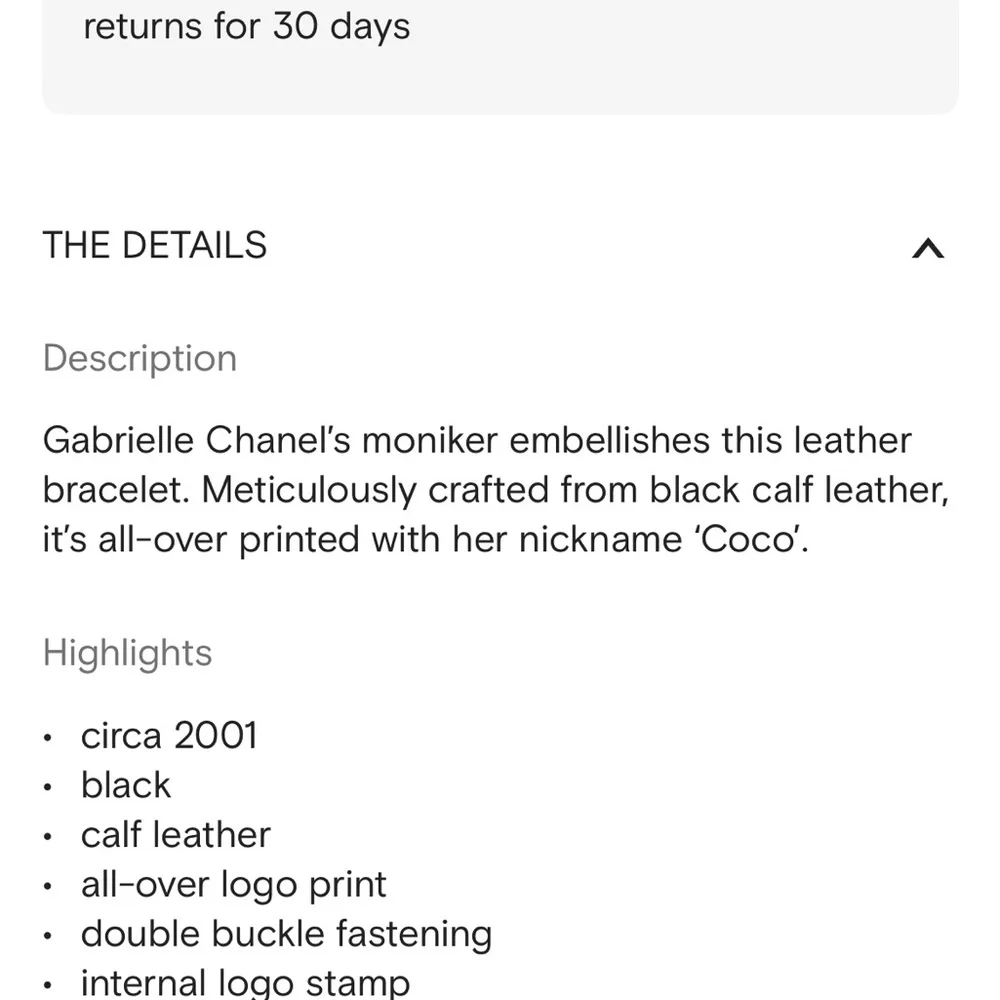Click the 'calf leather' highlight item
Viewport: 1000px width, 1000px height.
tap(176, 835)
